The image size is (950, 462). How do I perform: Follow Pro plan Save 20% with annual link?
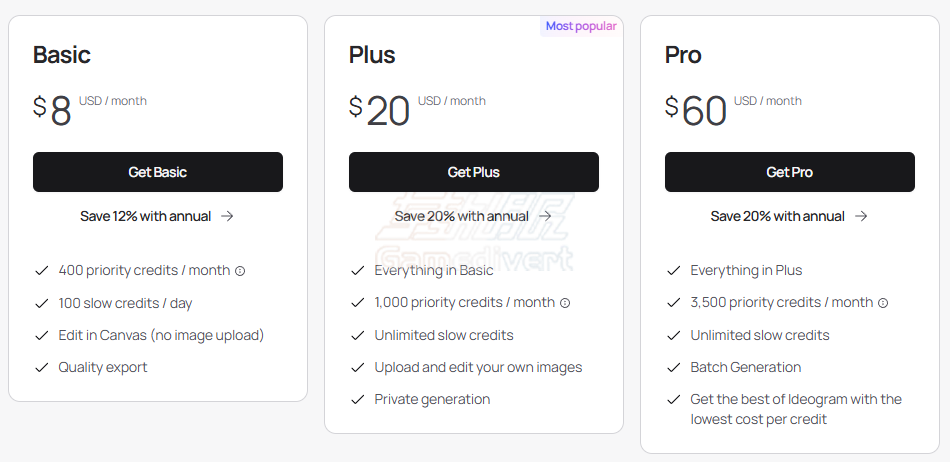click(789, 216)
